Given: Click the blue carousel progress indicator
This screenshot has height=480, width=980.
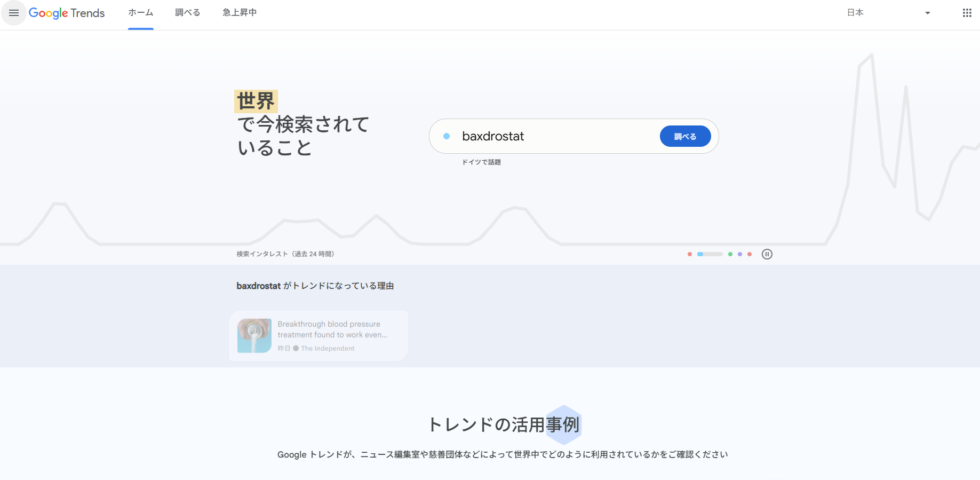Looking at the screenshot, I should 709,254.
